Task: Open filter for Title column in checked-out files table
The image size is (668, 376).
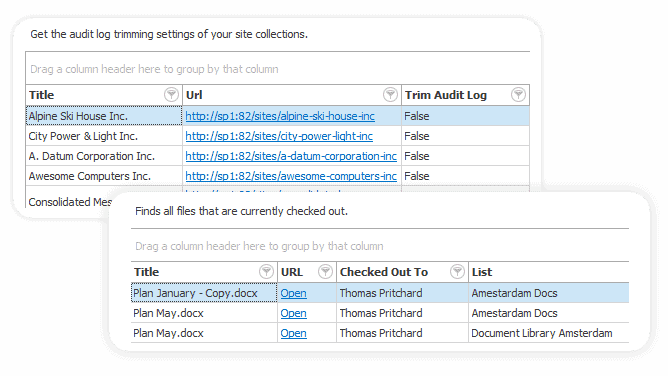Action: click(266, 271)
